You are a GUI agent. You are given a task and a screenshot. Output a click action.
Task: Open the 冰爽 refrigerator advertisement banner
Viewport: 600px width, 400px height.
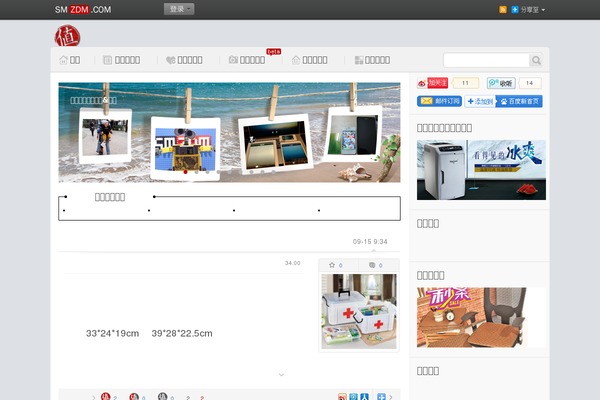481,170
